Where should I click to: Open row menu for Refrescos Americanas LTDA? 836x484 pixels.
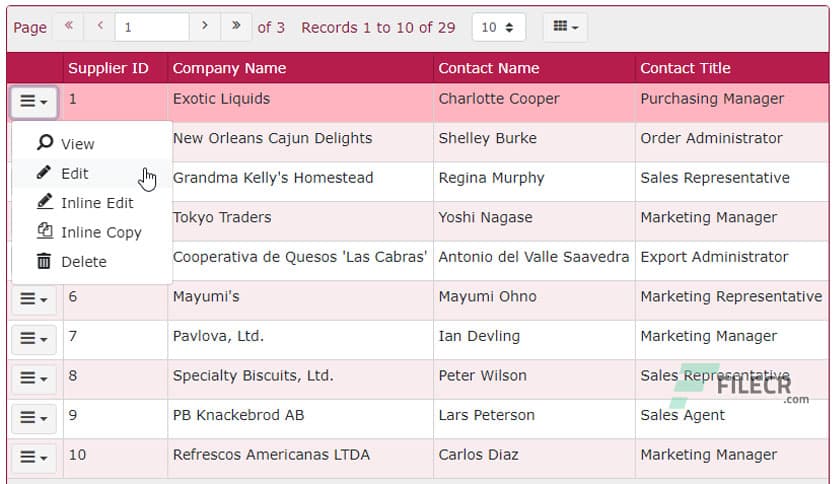pos(34,457)
